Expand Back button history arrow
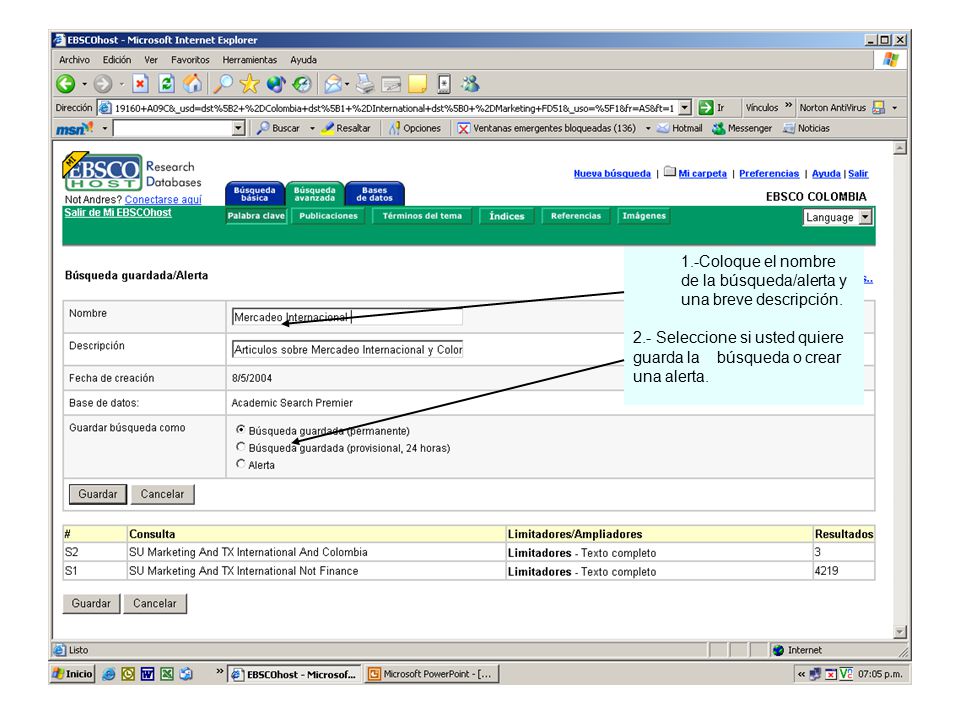960x720 pixels. point(84,84)
